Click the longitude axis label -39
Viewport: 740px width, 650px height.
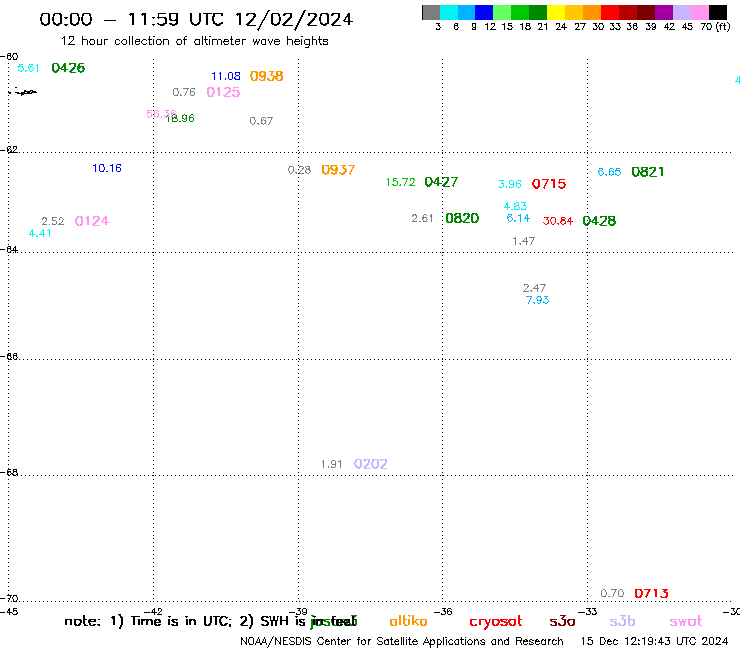coord(298,612)
